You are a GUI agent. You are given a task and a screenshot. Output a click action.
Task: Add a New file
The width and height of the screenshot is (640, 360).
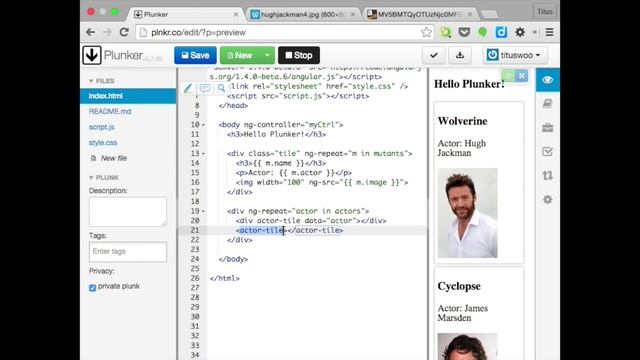click(x=109, y=158)
